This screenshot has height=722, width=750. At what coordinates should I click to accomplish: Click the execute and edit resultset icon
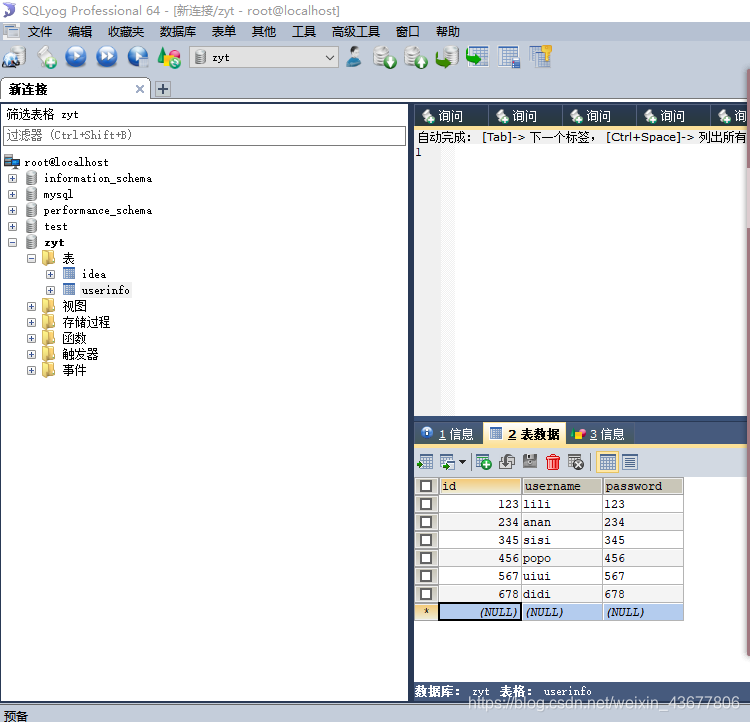pyautogui.click(x=138, y=57)
